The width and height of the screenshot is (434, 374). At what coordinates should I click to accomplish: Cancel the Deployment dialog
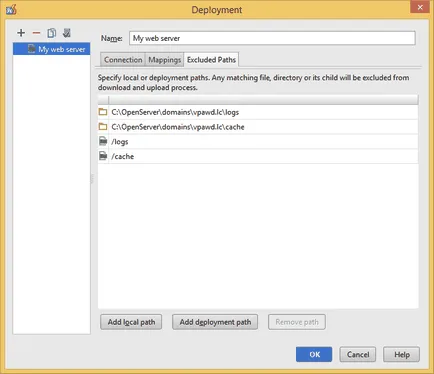pos(358,354)
